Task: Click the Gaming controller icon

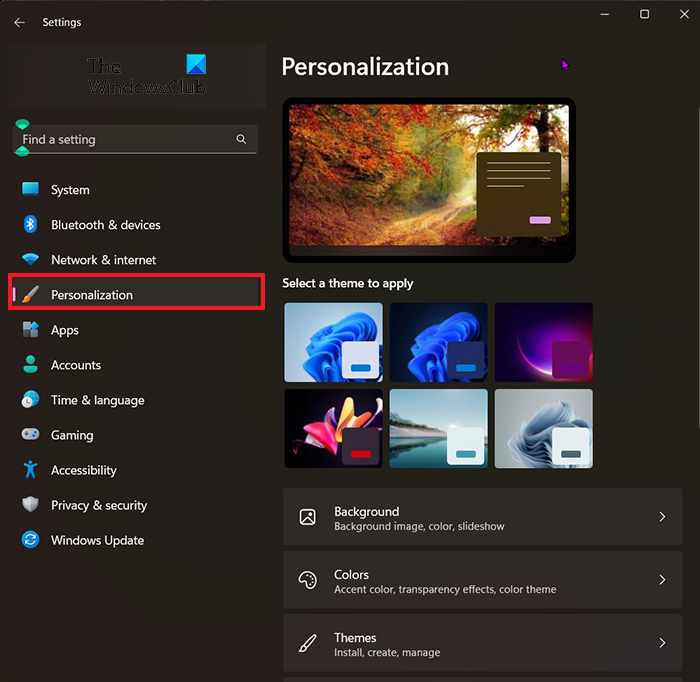Action: coord(30,434)
